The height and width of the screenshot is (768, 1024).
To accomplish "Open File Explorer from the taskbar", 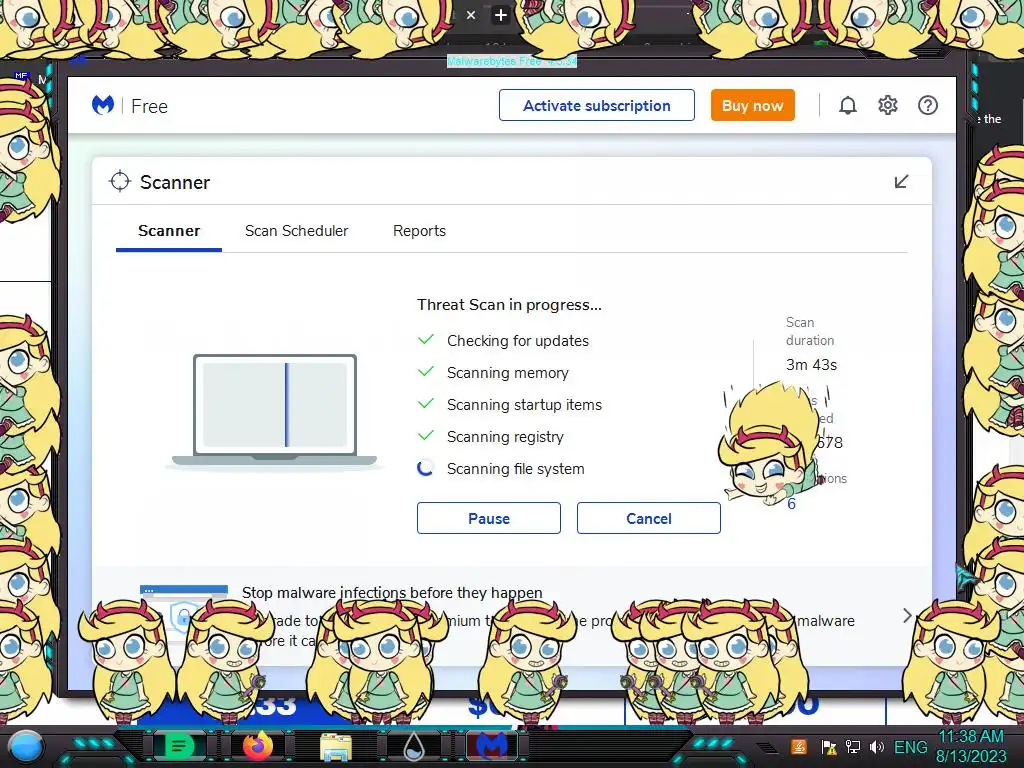I will 336,747.
